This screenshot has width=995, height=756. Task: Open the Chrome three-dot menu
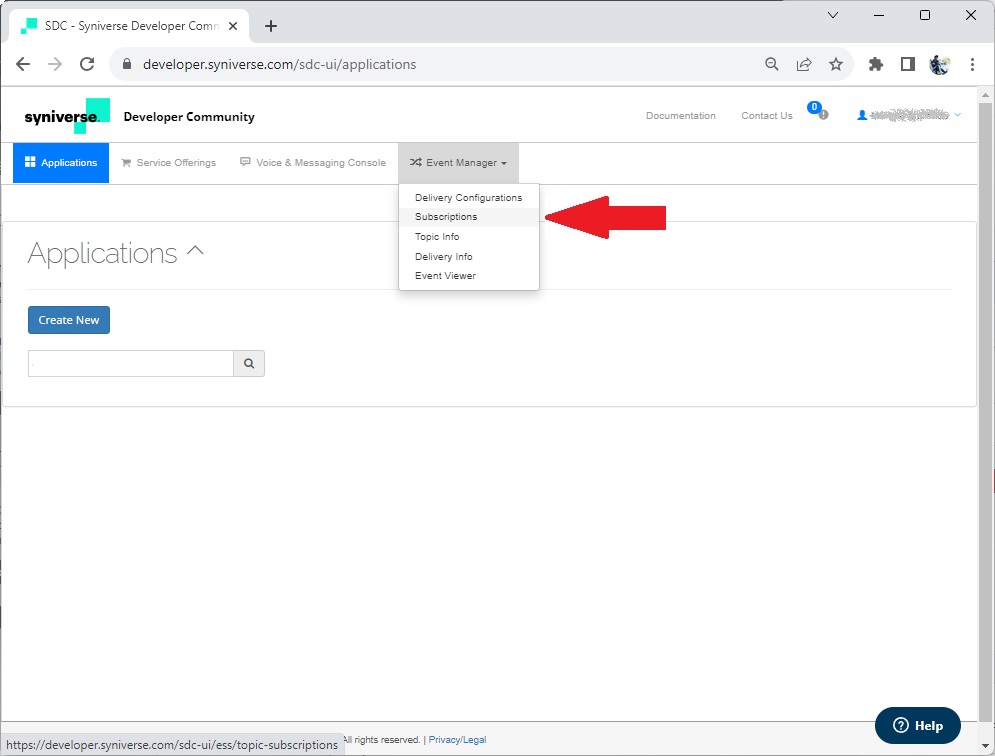tap(972, 64)
